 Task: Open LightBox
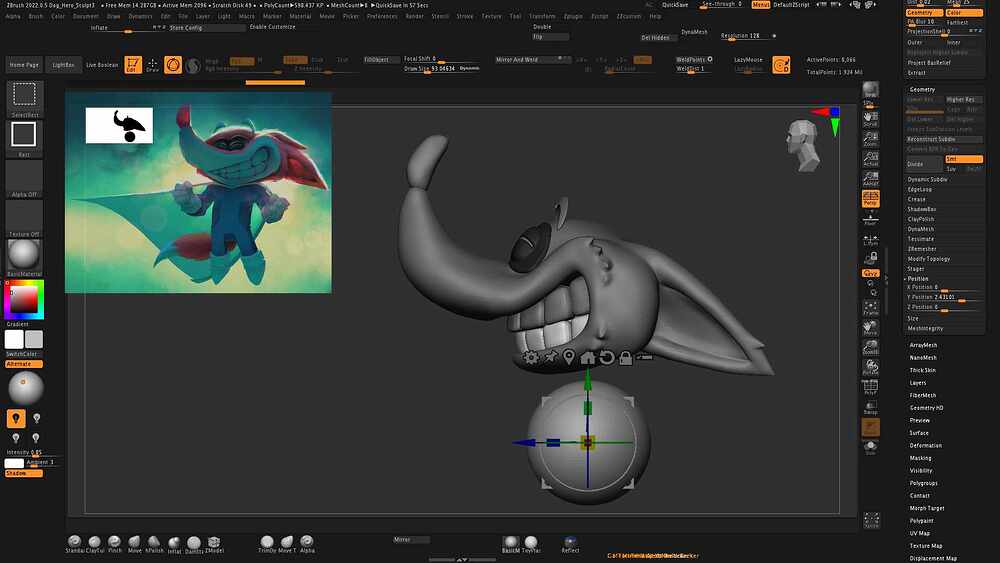pos(63,64)
